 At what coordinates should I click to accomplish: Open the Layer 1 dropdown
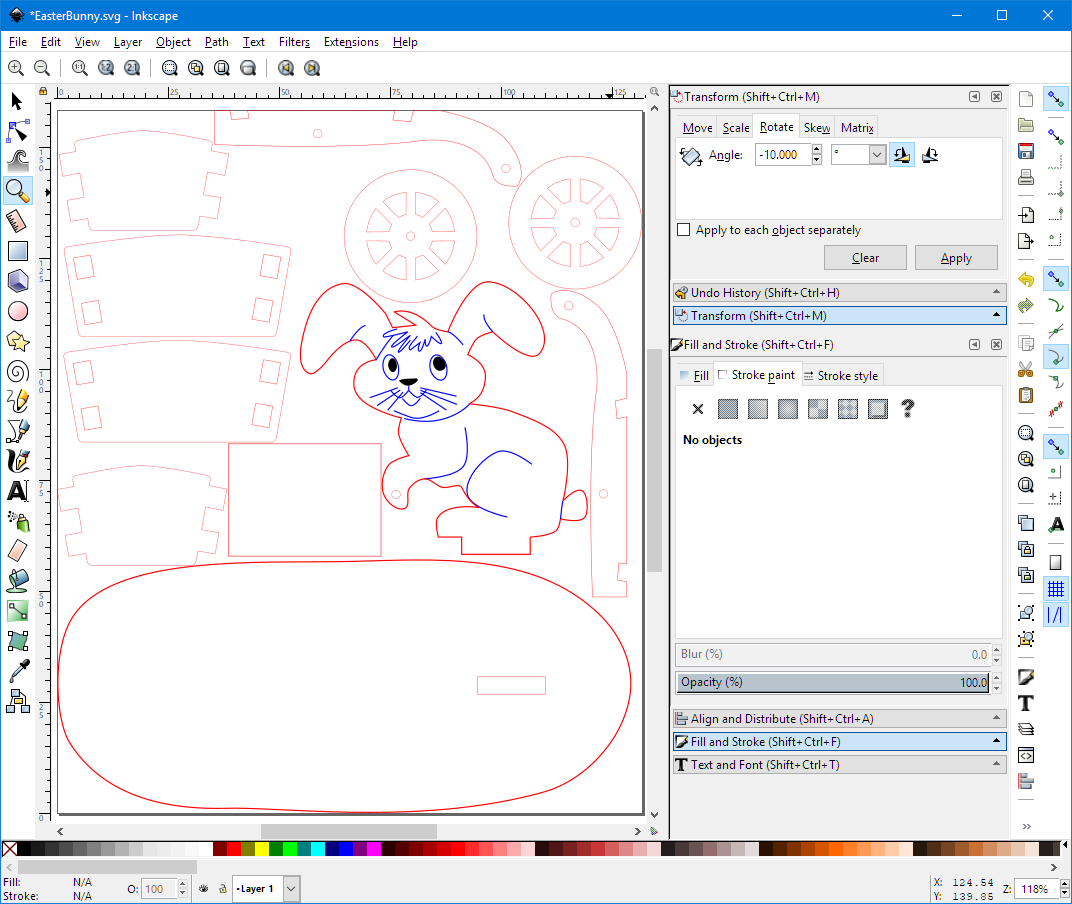[x=291, y=888]
